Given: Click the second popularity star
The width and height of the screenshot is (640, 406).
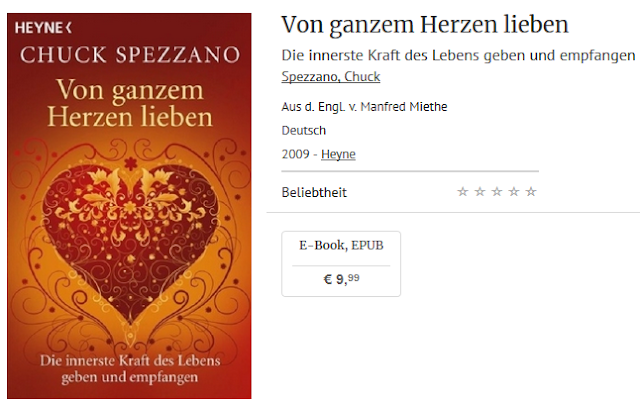Looking at the screenshot, I should [480, 191].
